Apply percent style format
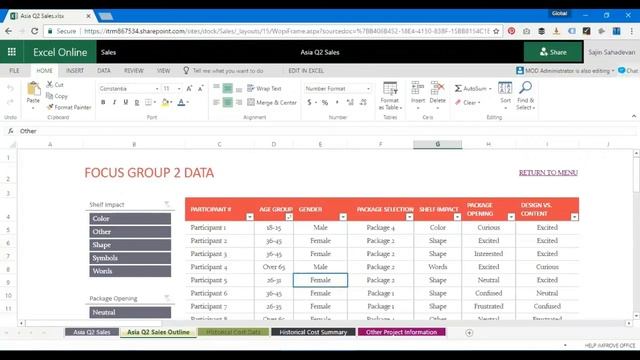Viewport: 640px width, 360px height. (325, 102)
